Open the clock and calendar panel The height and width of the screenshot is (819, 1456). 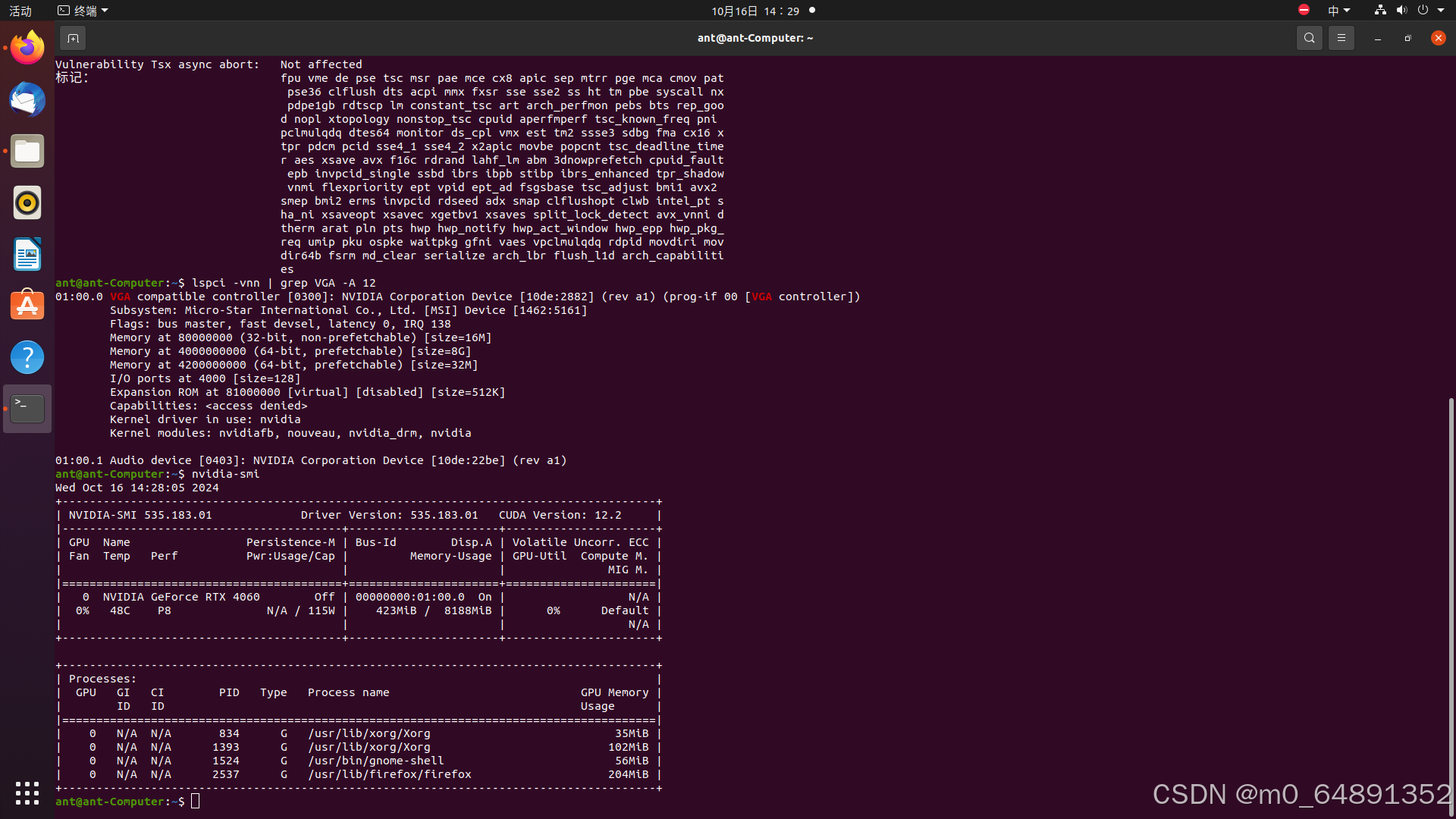[x=755, y=11]
